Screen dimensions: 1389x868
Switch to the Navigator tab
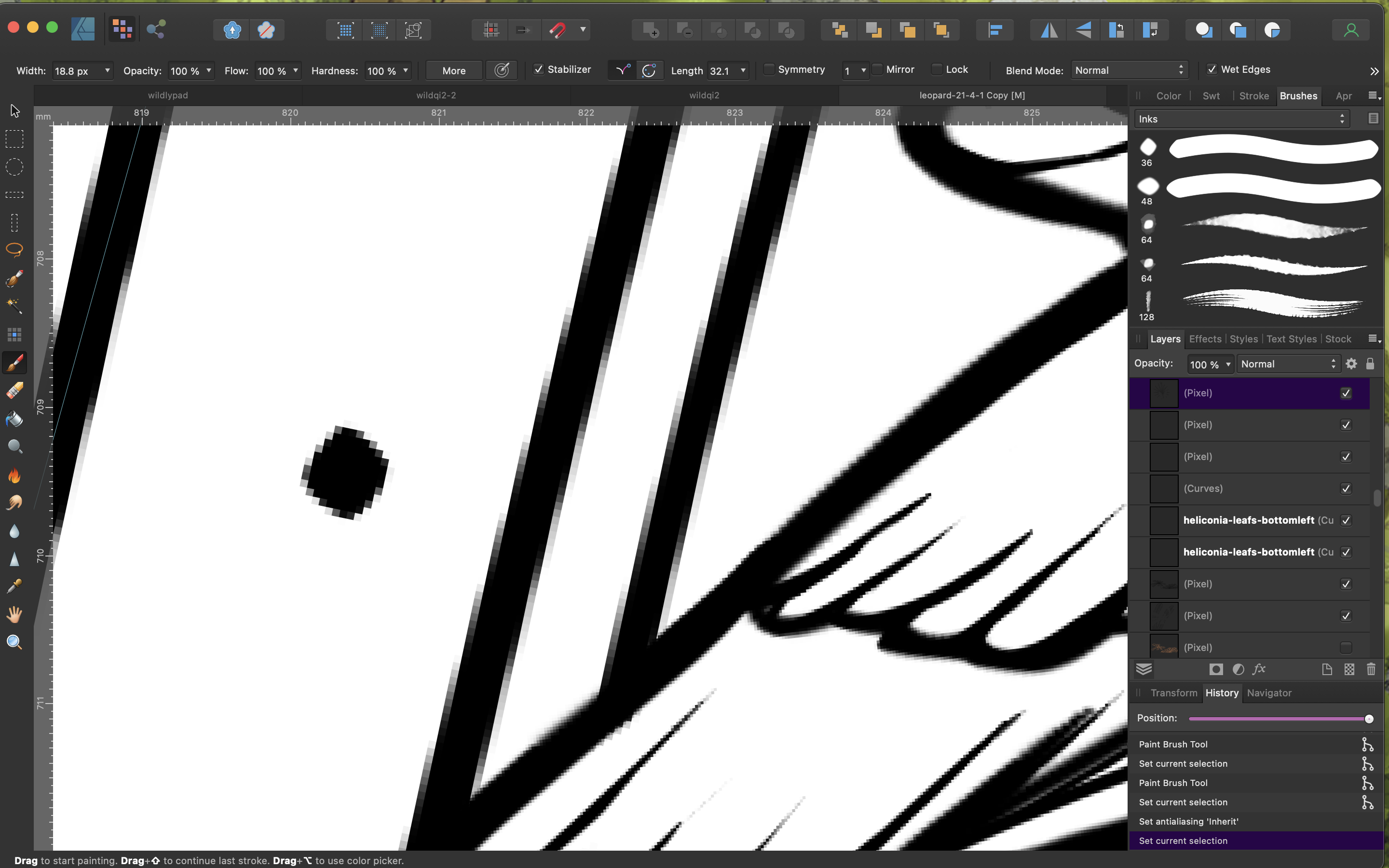1269,693
